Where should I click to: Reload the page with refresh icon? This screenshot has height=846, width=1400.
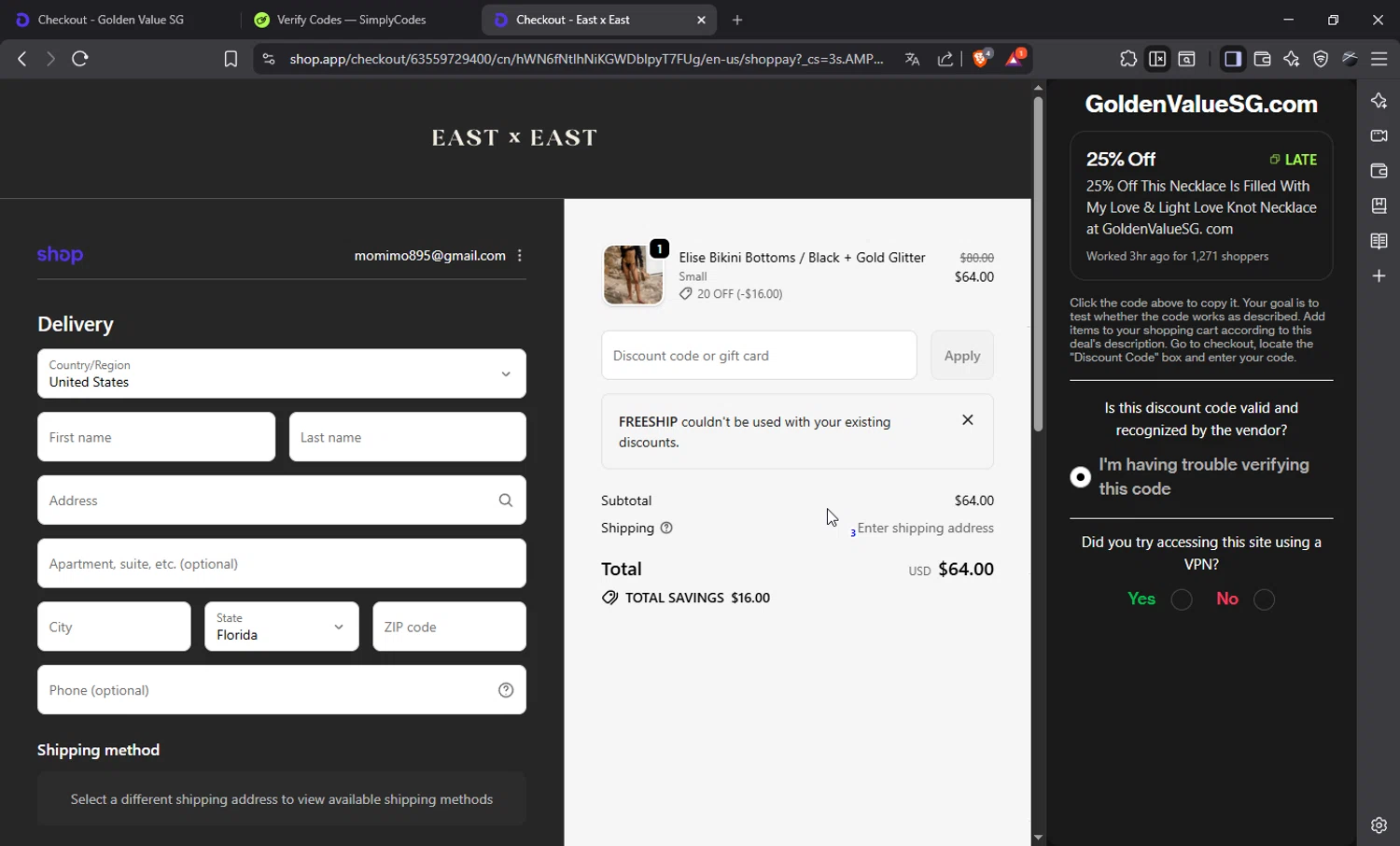coord(80,59)
